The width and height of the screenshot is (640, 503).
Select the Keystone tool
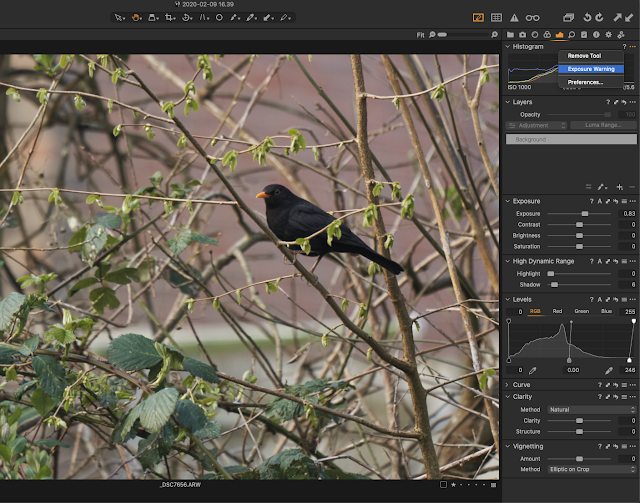203,18
